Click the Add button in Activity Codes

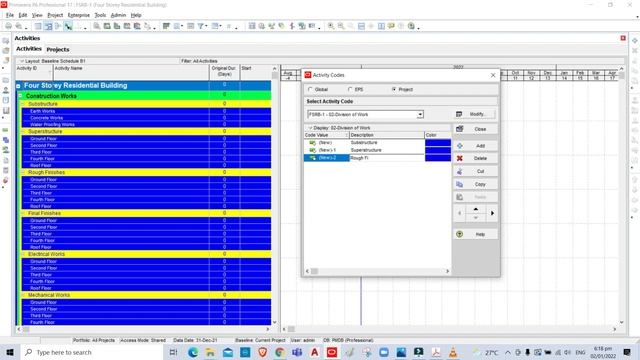476,146
